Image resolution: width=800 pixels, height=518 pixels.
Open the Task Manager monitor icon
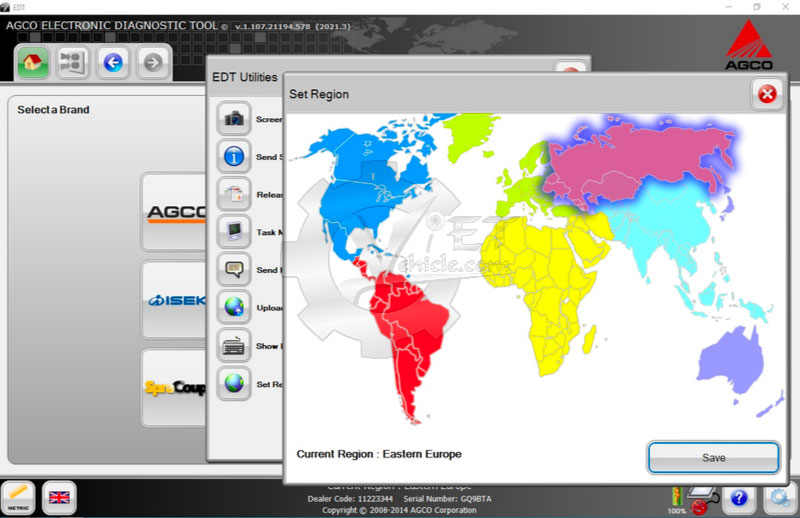(x=234, y=231)
